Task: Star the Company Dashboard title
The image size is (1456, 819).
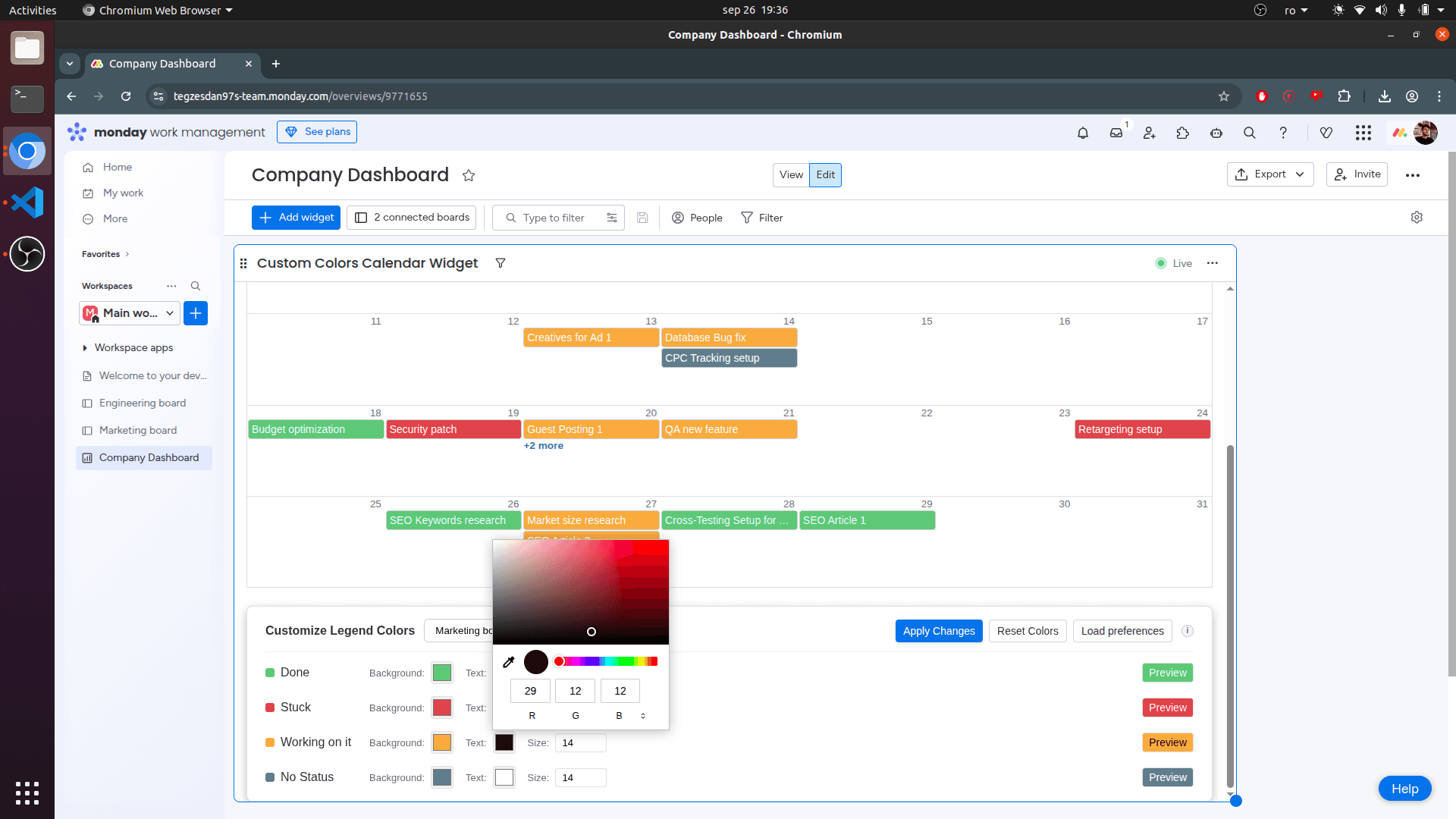Action: [x=469, y=175]
